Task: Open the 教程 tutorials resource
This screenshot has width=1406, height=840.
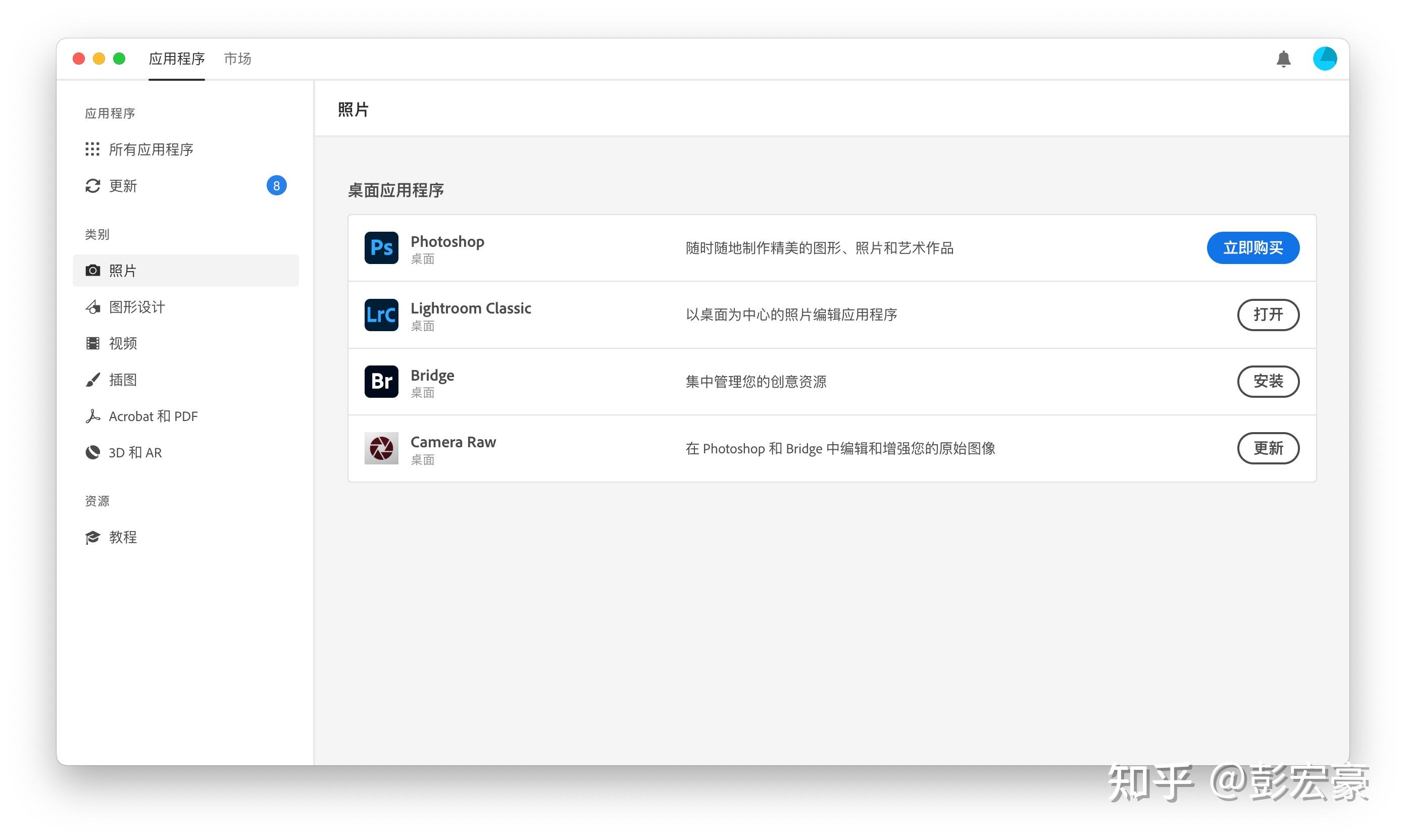Action: tap(123, 537)
